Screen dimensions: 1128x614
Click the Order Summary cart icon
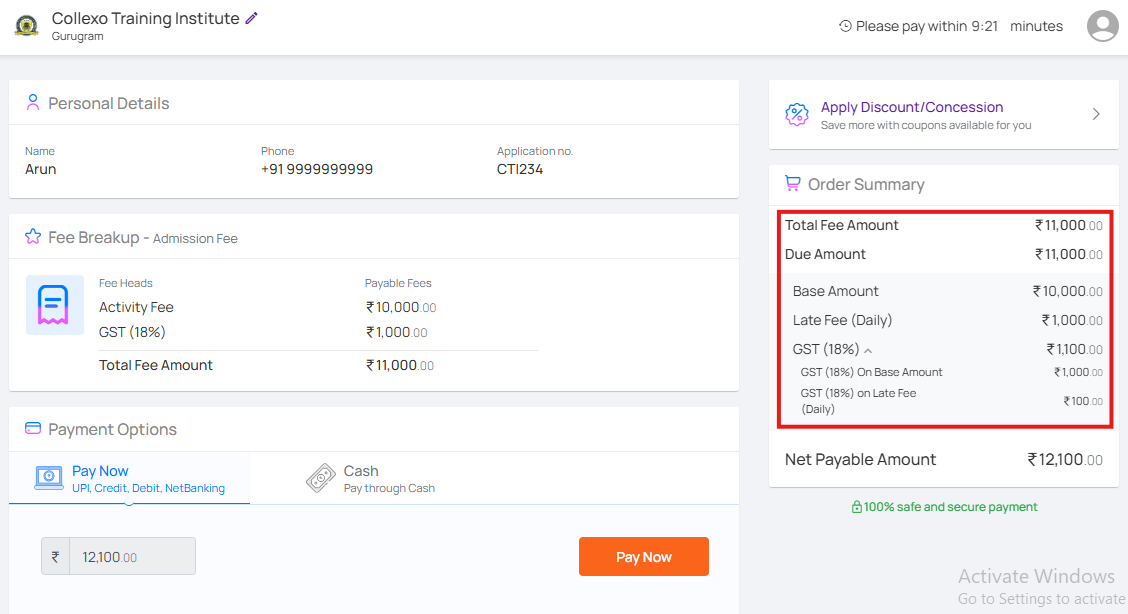click(792, 184)
